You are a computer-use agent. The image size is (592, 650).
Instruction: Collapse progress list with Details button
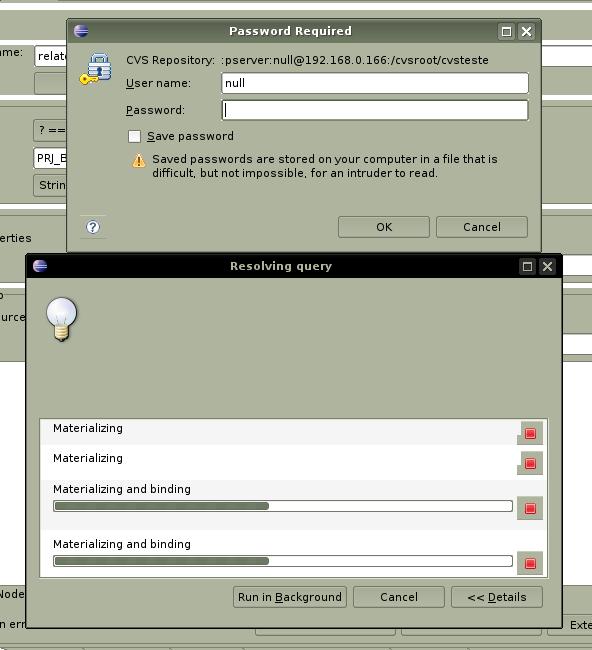497,597
